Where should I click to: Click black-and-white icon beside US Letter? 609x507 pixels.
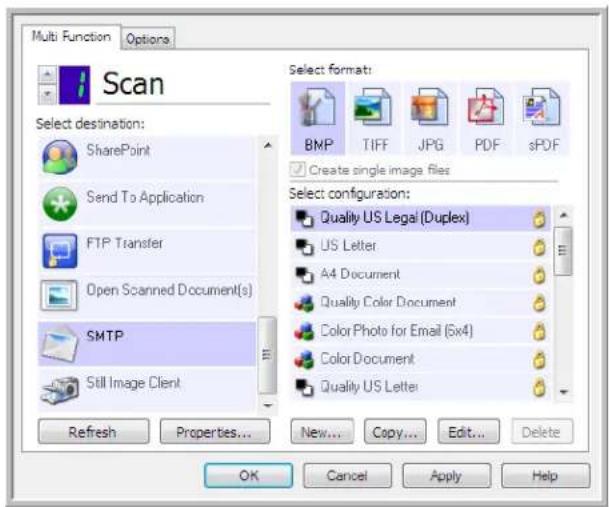[304, 247]
